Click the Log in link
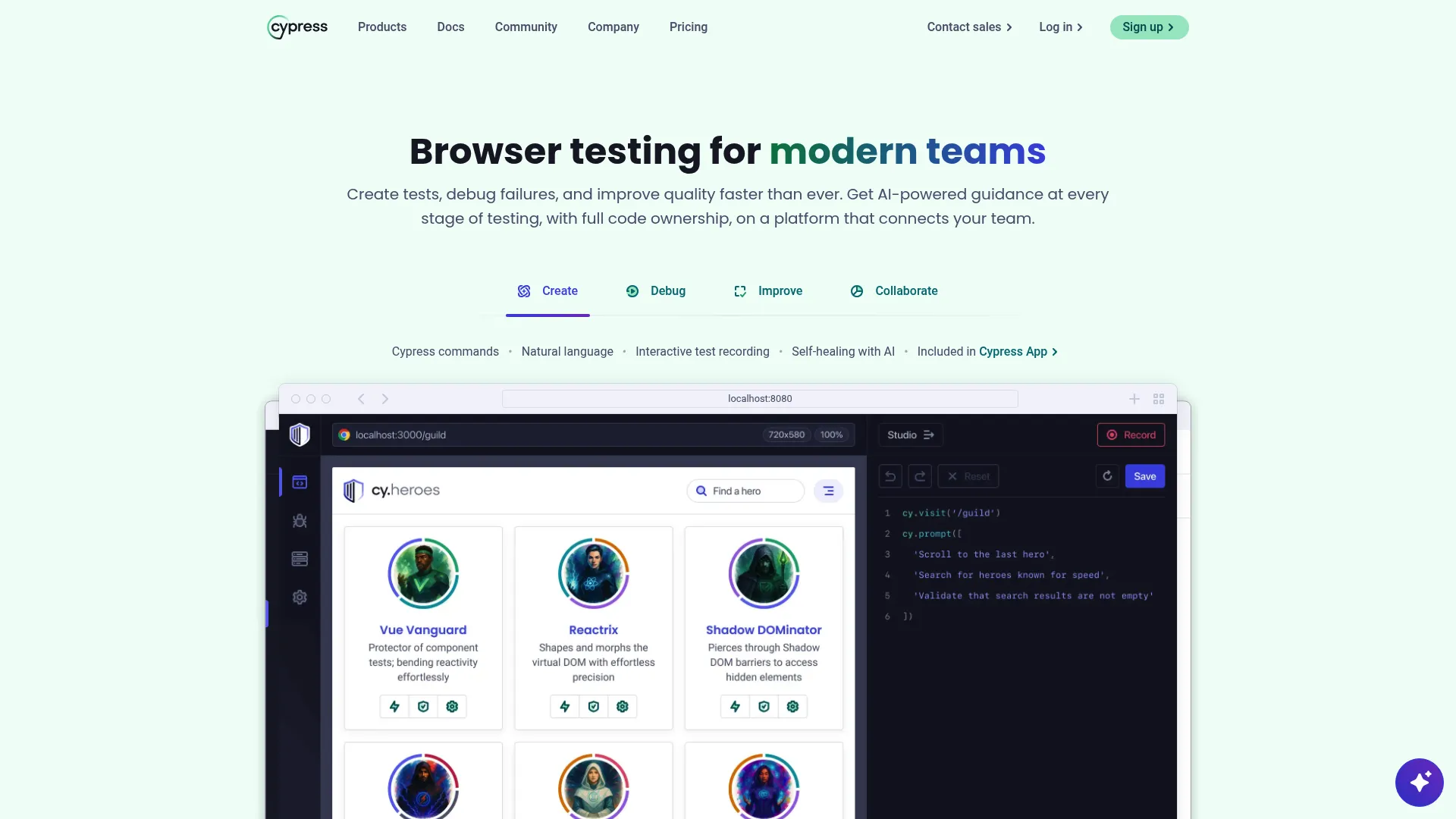 (x=1060, y=27)
